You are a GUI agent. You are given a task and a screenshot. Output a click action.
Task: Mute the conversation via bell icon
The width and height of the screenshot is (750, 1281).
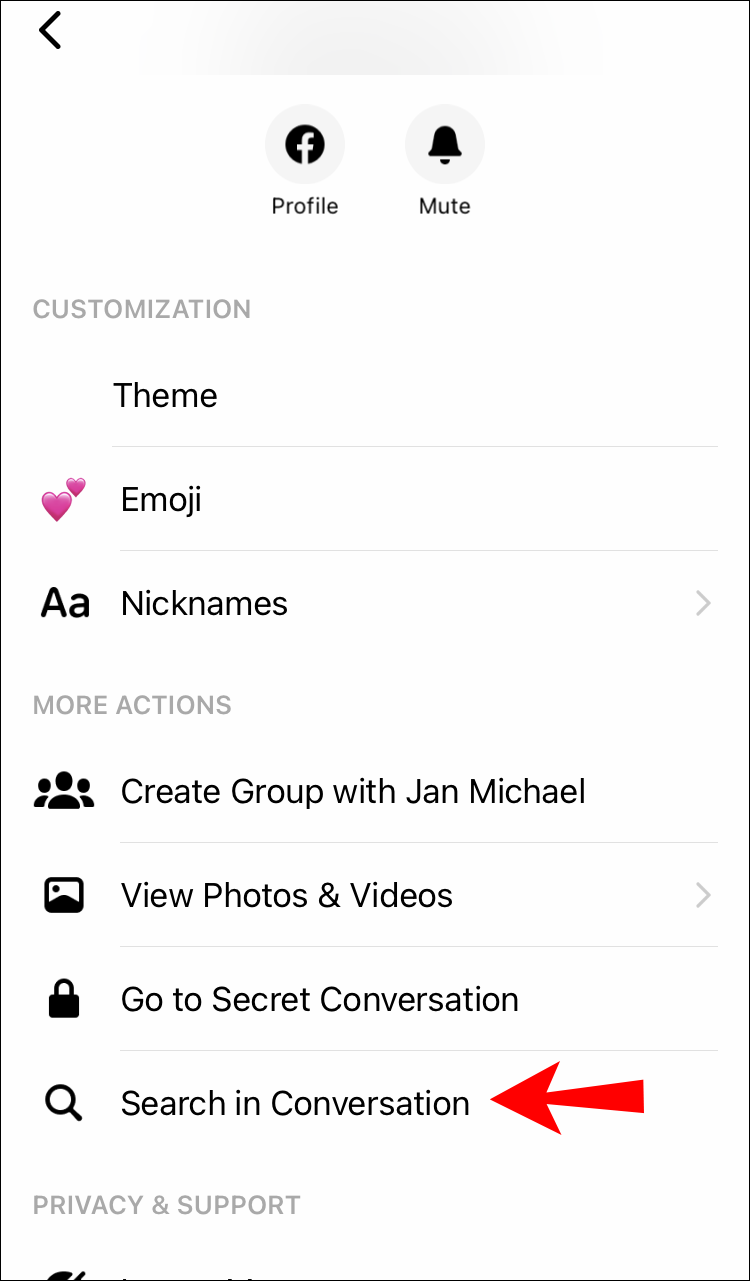(x=444, y=146)
